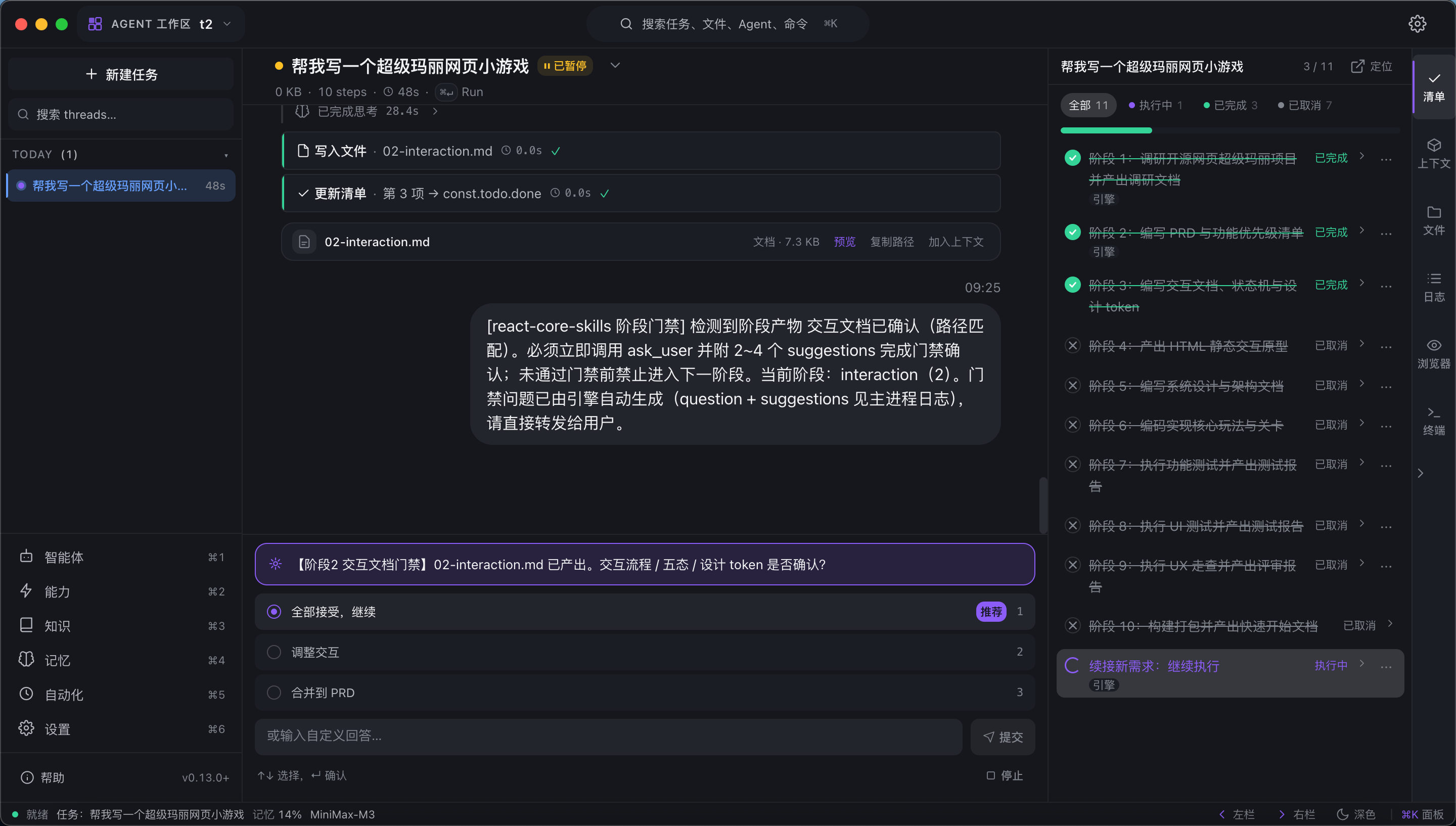1456x826 pixels.
Task: Click the chat area vertical scrollbar
Action: tap(1042, 505)
